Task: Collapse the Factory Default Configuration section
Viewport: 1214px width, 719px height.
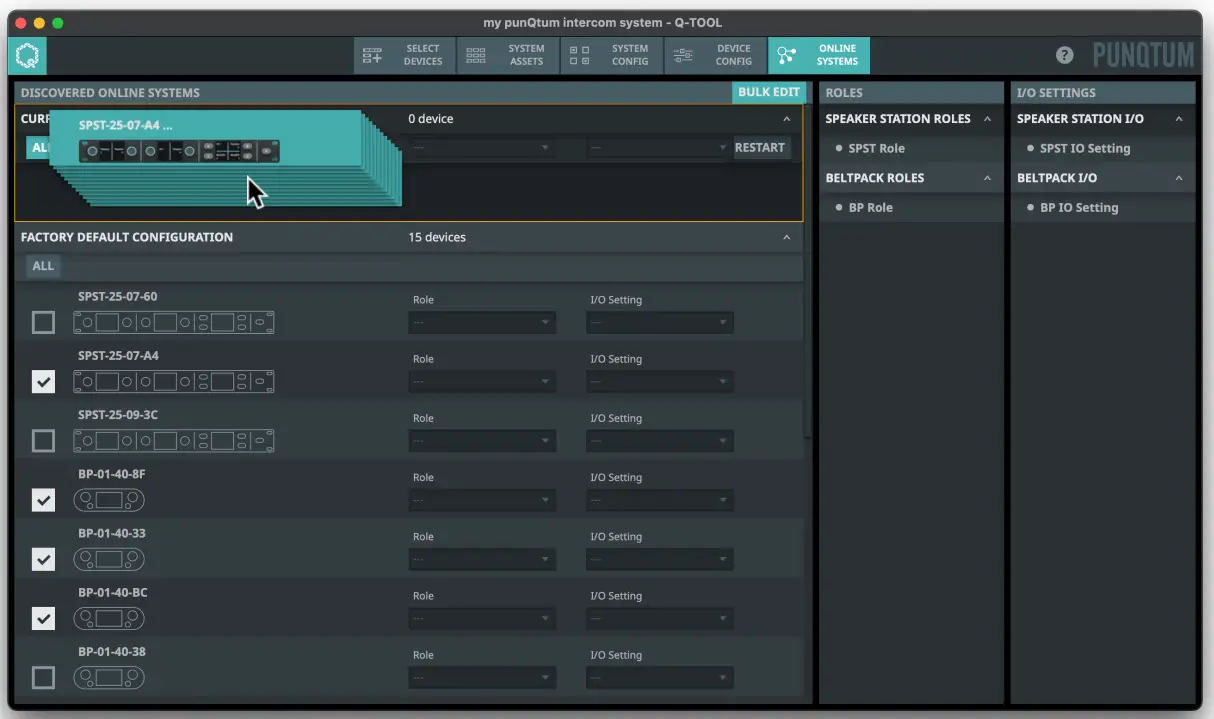Action: point(786,237)
